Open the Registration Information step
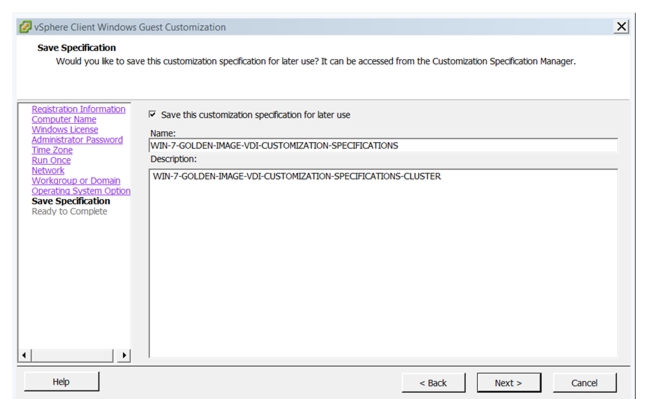Viewport: 649px width, 412px height. click(x=78, y=109)
